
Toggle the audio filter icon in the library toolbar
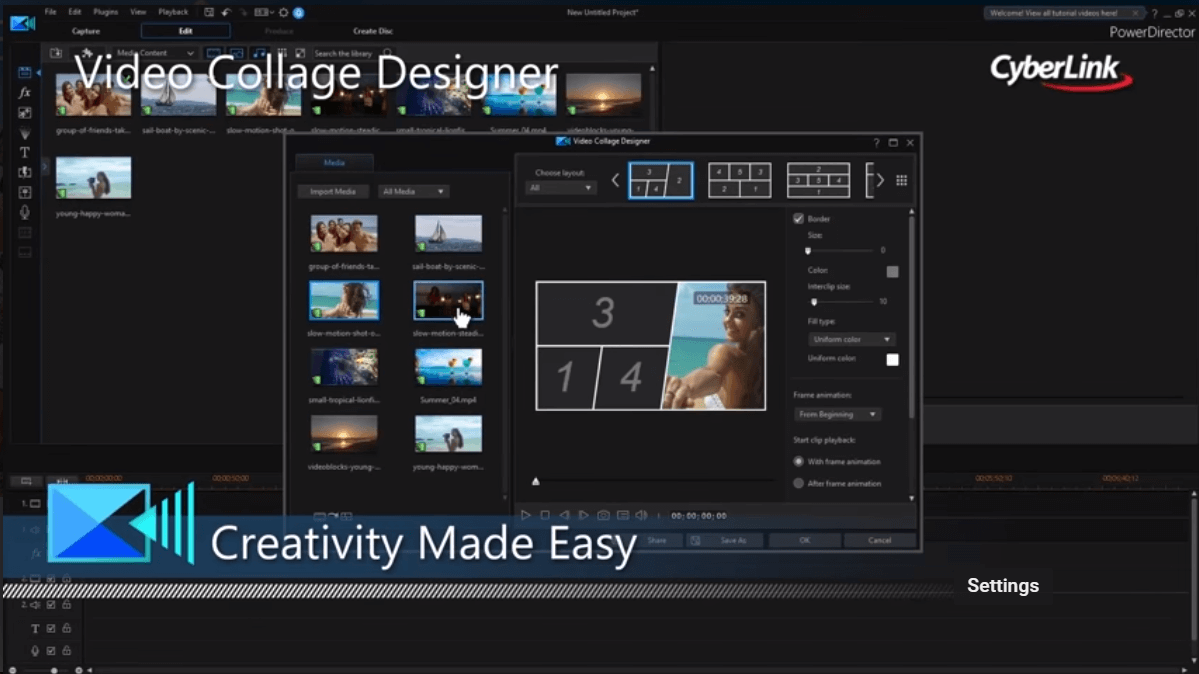click(259, 53)
